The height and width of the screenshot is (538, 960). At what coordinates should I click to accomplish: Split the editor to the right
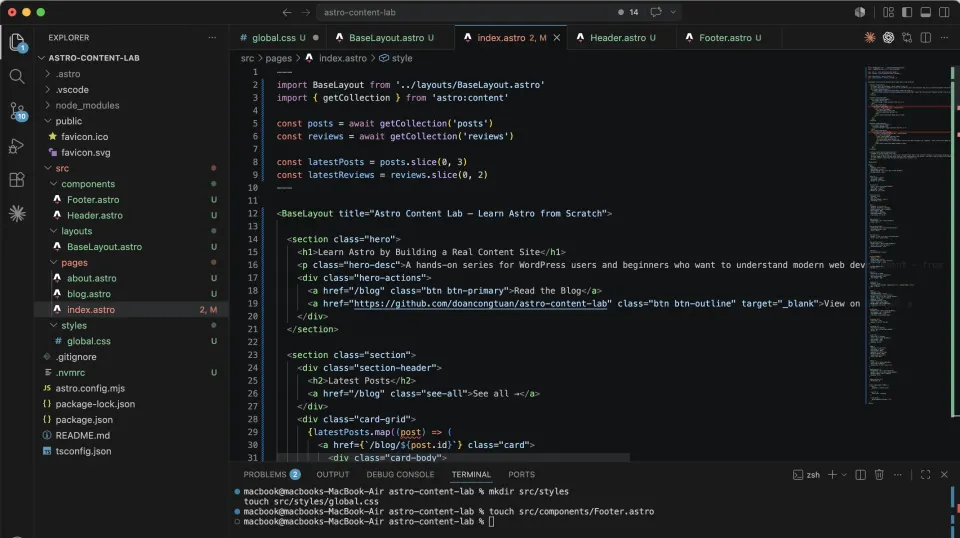pos(926,38)
